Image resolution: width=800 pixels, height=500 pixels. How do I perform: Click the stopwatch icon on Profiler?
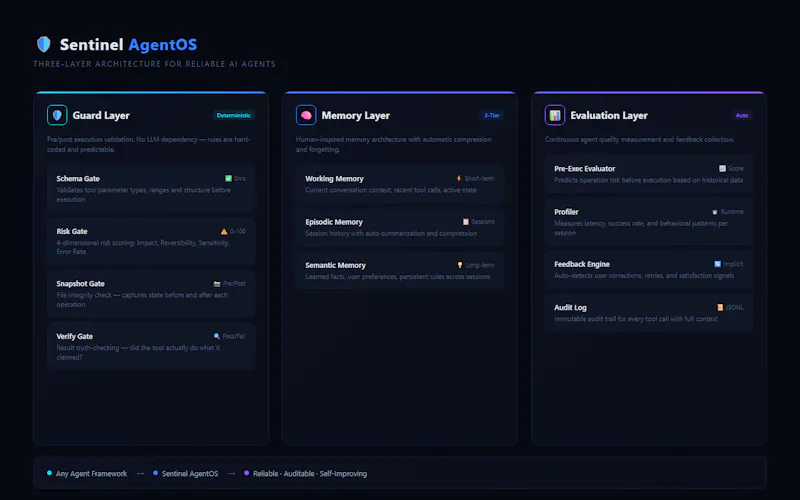click(715, 212)
